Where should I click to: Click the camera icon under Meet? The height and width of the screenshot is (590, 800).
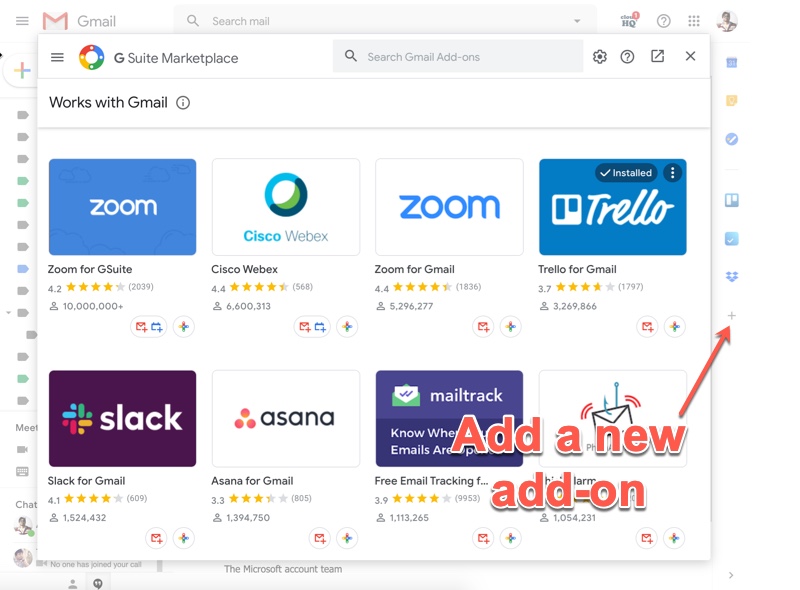(22, 449)
